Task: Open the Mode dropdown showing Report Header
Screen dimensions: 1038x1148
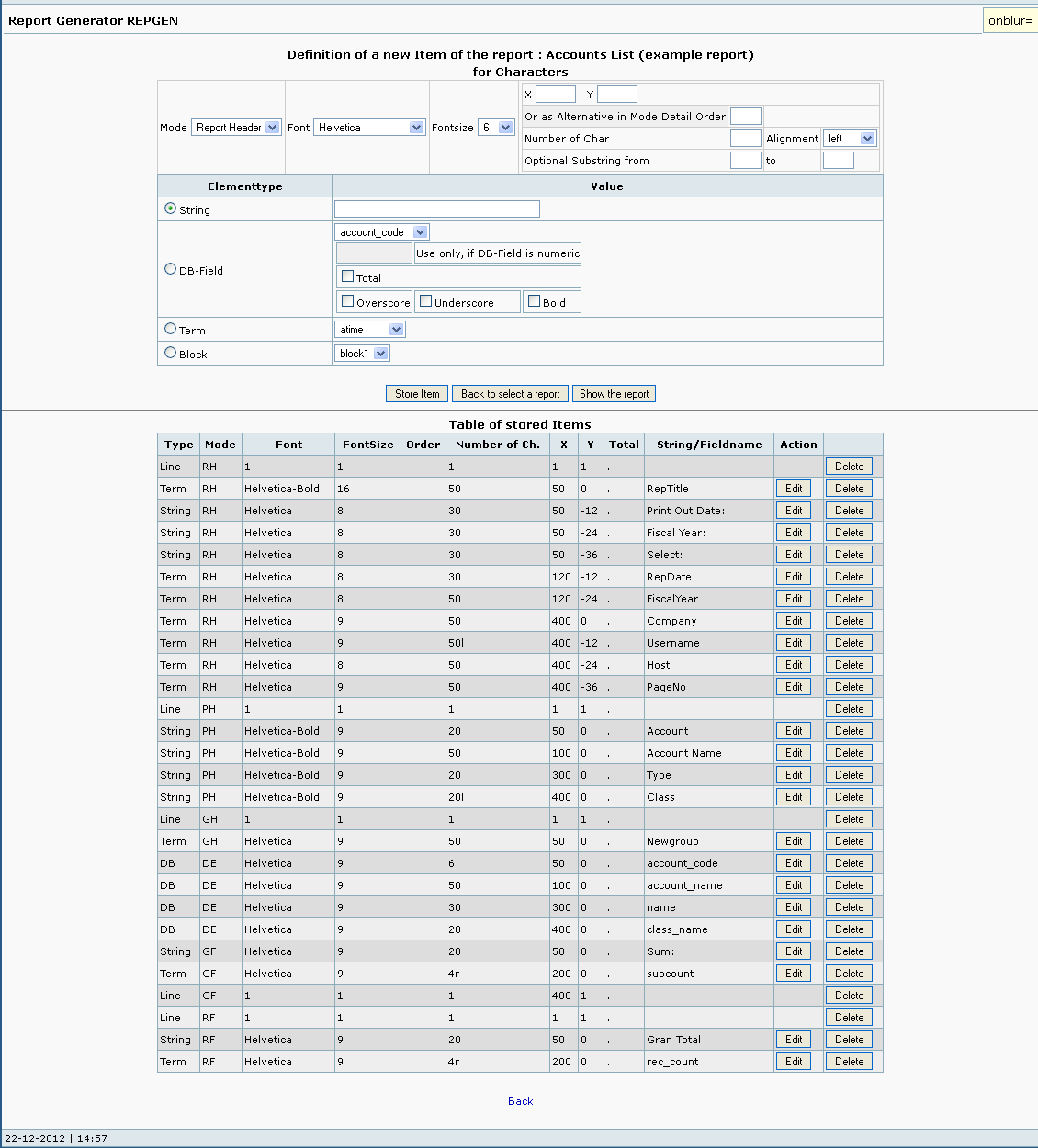Action: [x=236, y=128]
